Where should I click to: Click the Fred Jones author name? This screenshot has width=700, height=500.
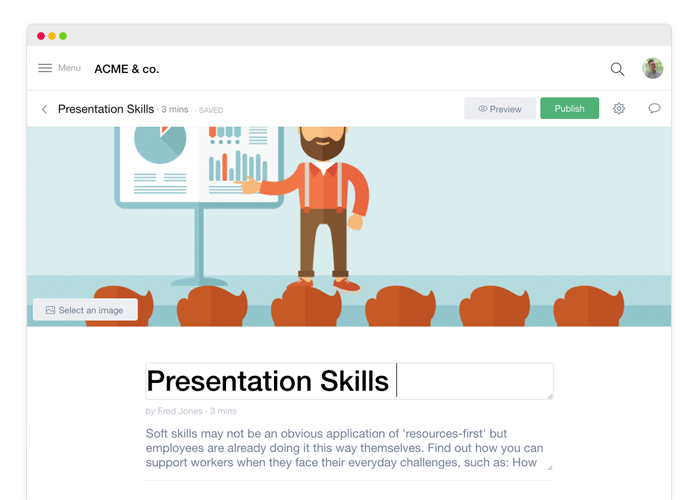180,411
